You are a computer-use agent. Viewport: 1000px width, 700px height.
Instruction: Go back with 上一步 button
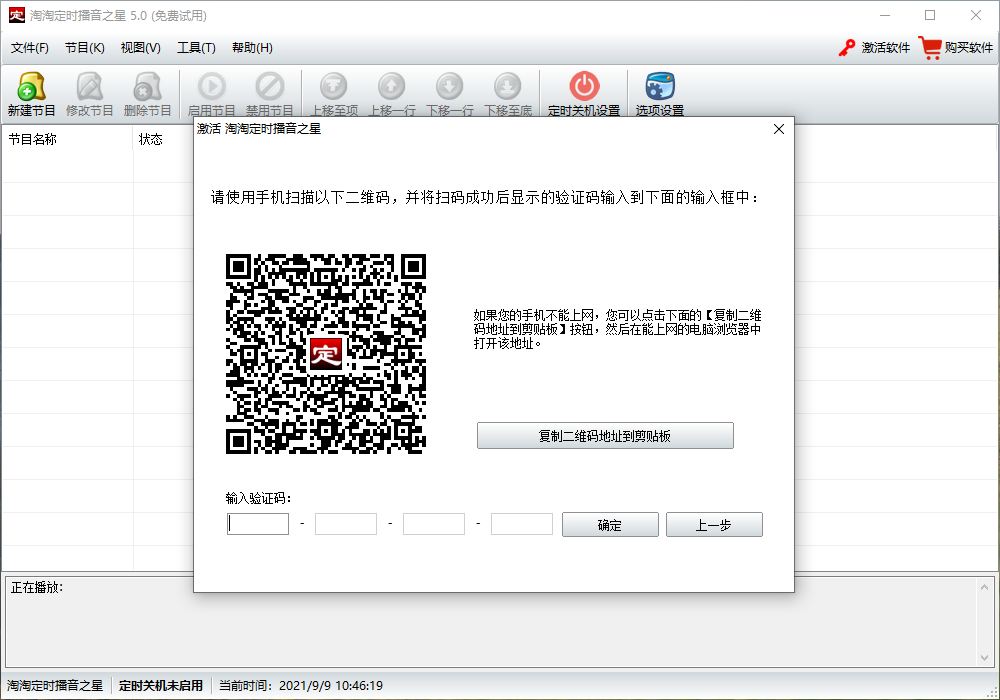point(714,525)
